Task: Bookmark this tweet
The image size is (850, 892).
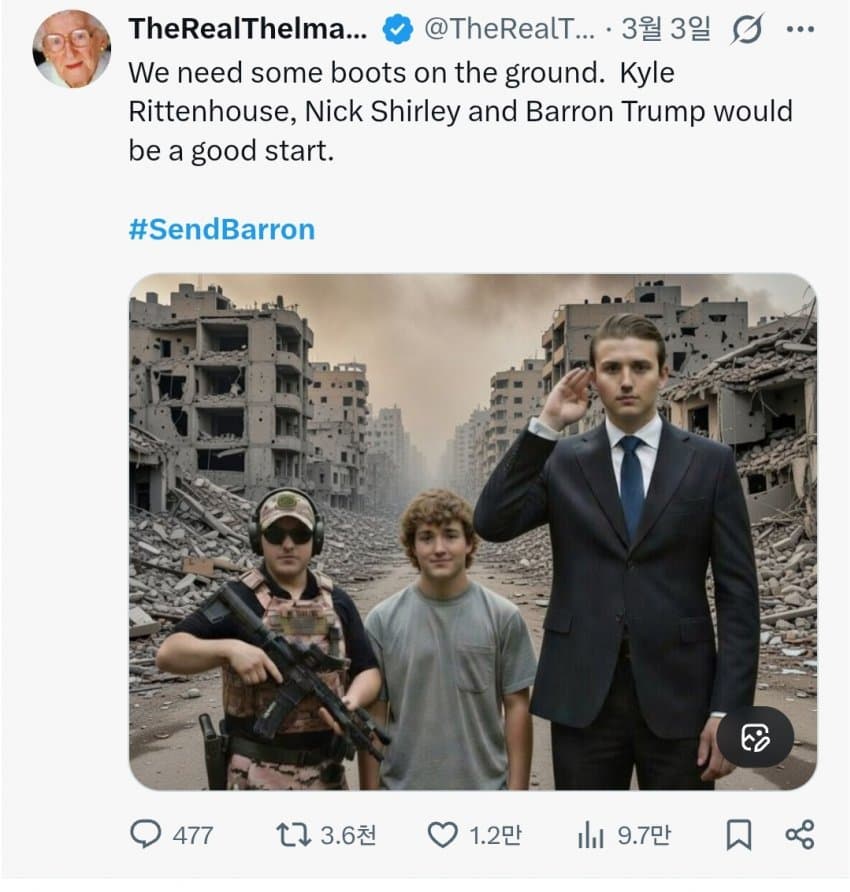Action: (x=738, y=834)
